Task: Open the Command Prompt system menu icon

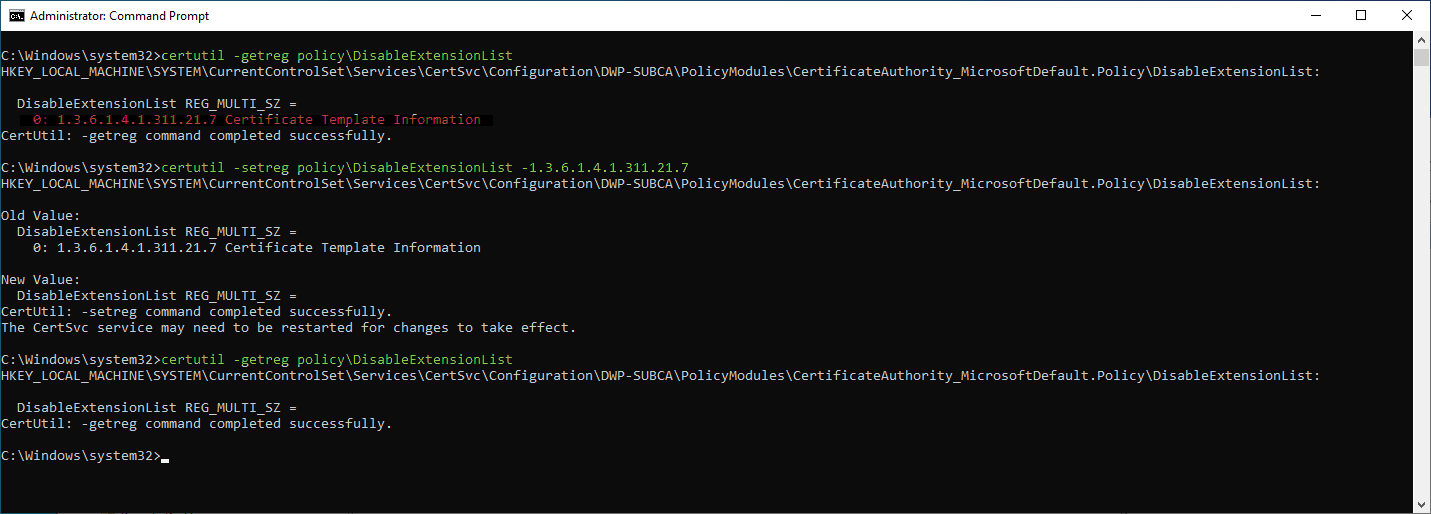Action: point(15,16)
